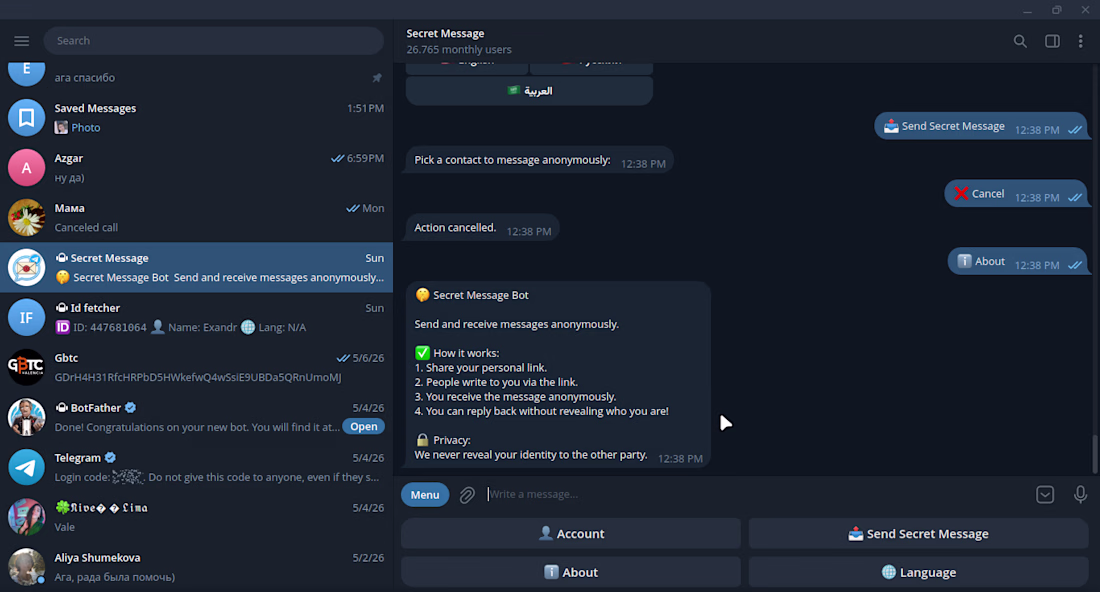Viewport: 1100px width, 592px height.
Task: Open the Gbtc chat
Action: (196, 368)
